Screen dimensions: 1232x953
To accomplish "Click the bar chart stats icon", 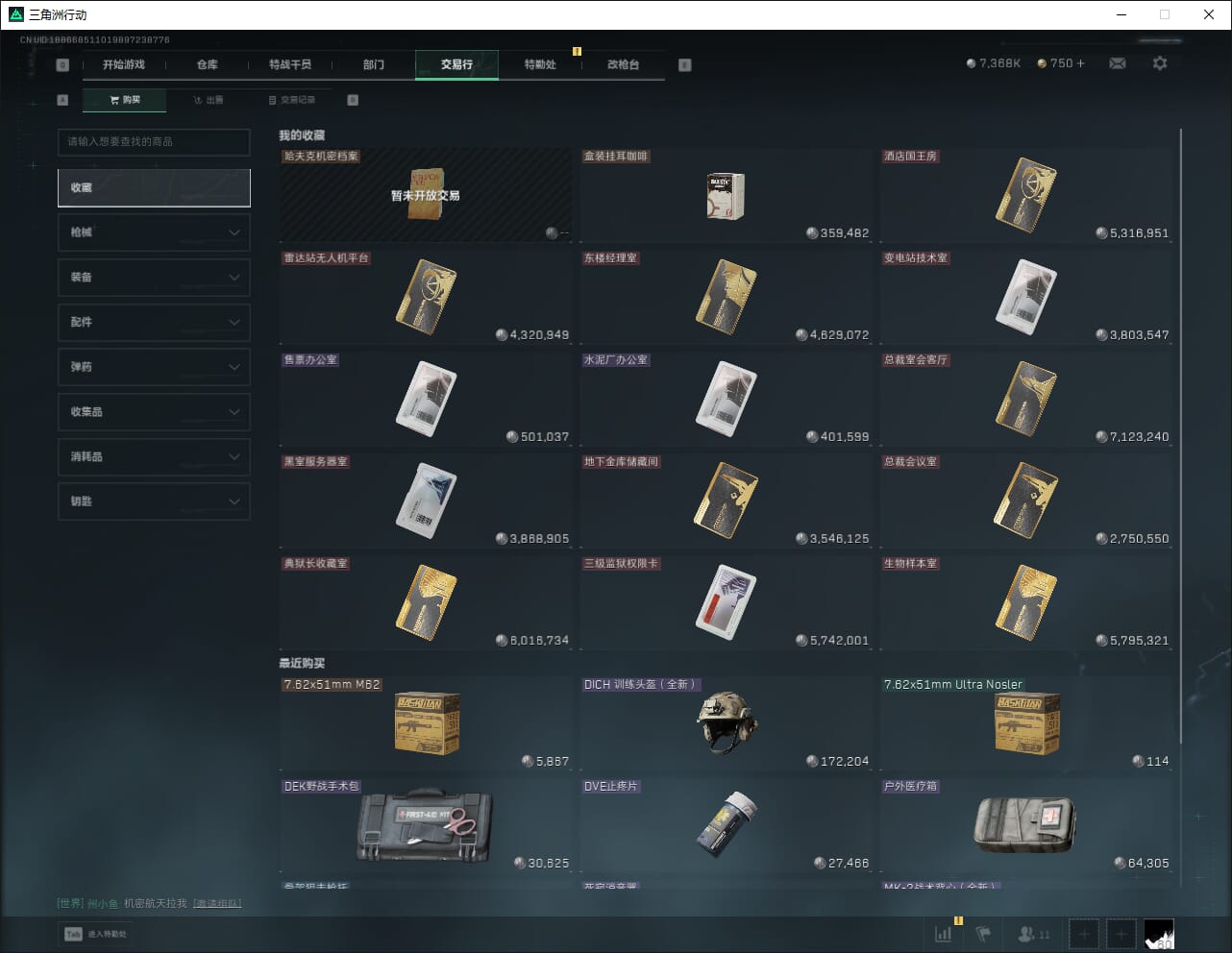I will tap(944, 933).
